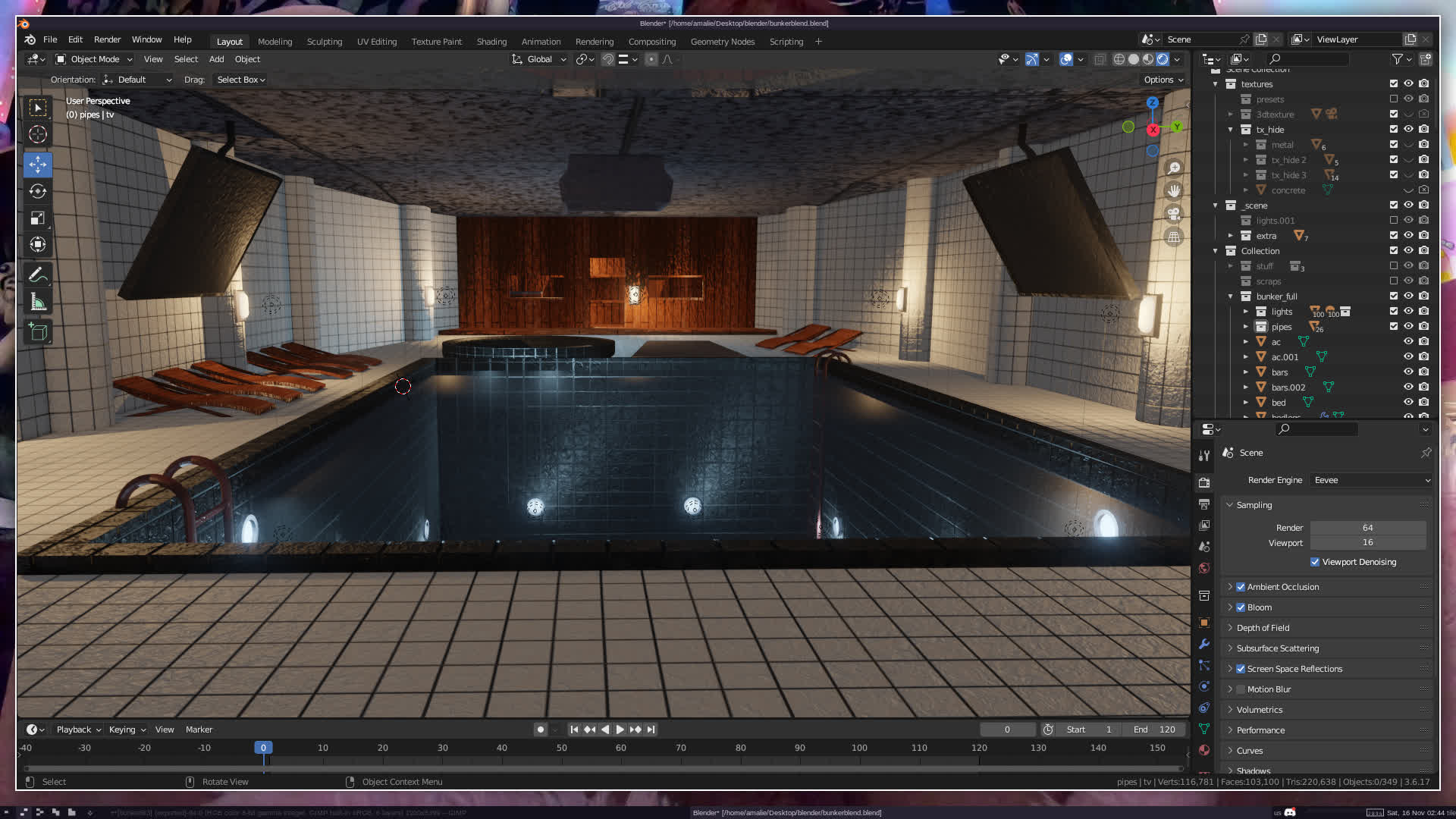This screenshot has height=819, width=1456.
Task: Switch to wireframe viewport shading
Action: tap(1119, 59)
